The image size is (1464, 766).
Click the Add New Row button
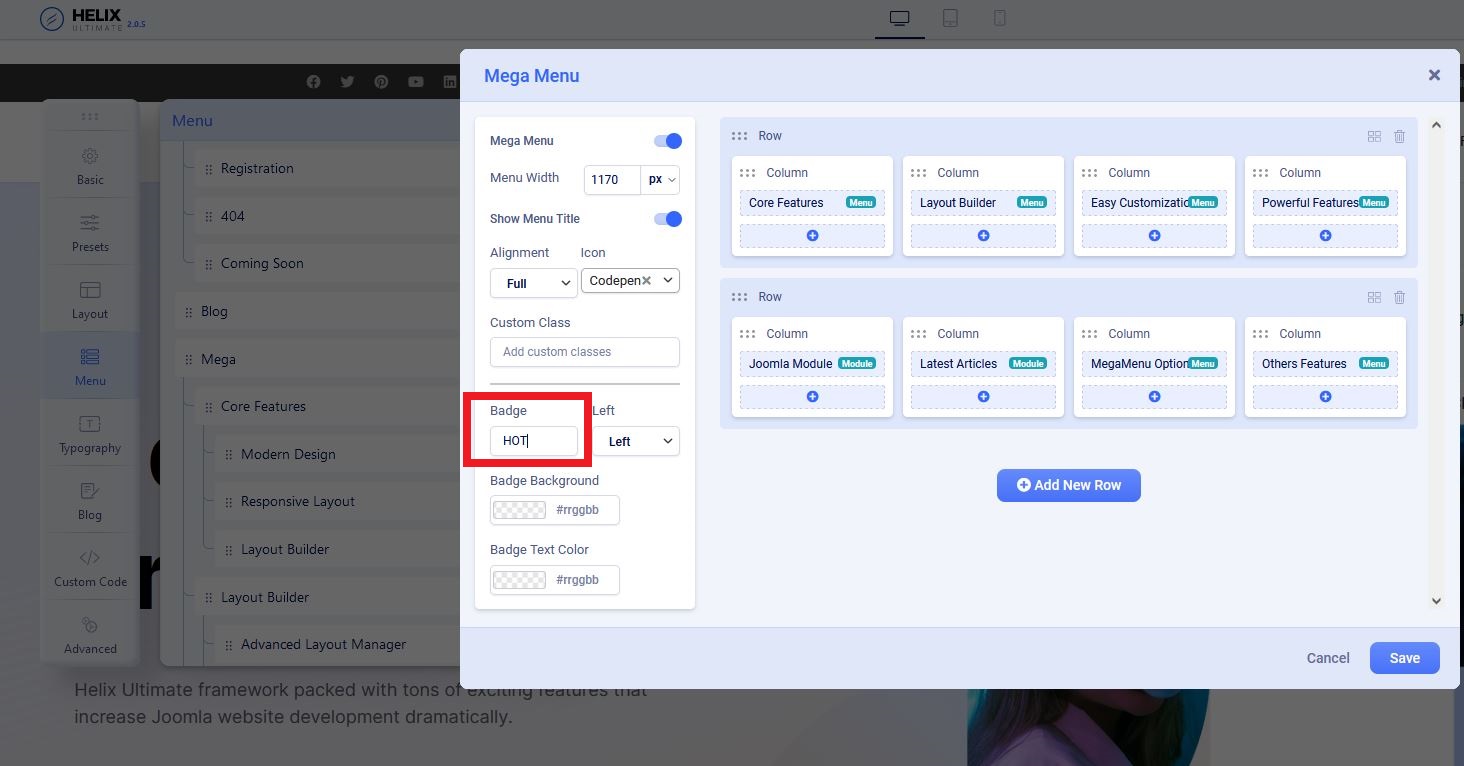1068,485
